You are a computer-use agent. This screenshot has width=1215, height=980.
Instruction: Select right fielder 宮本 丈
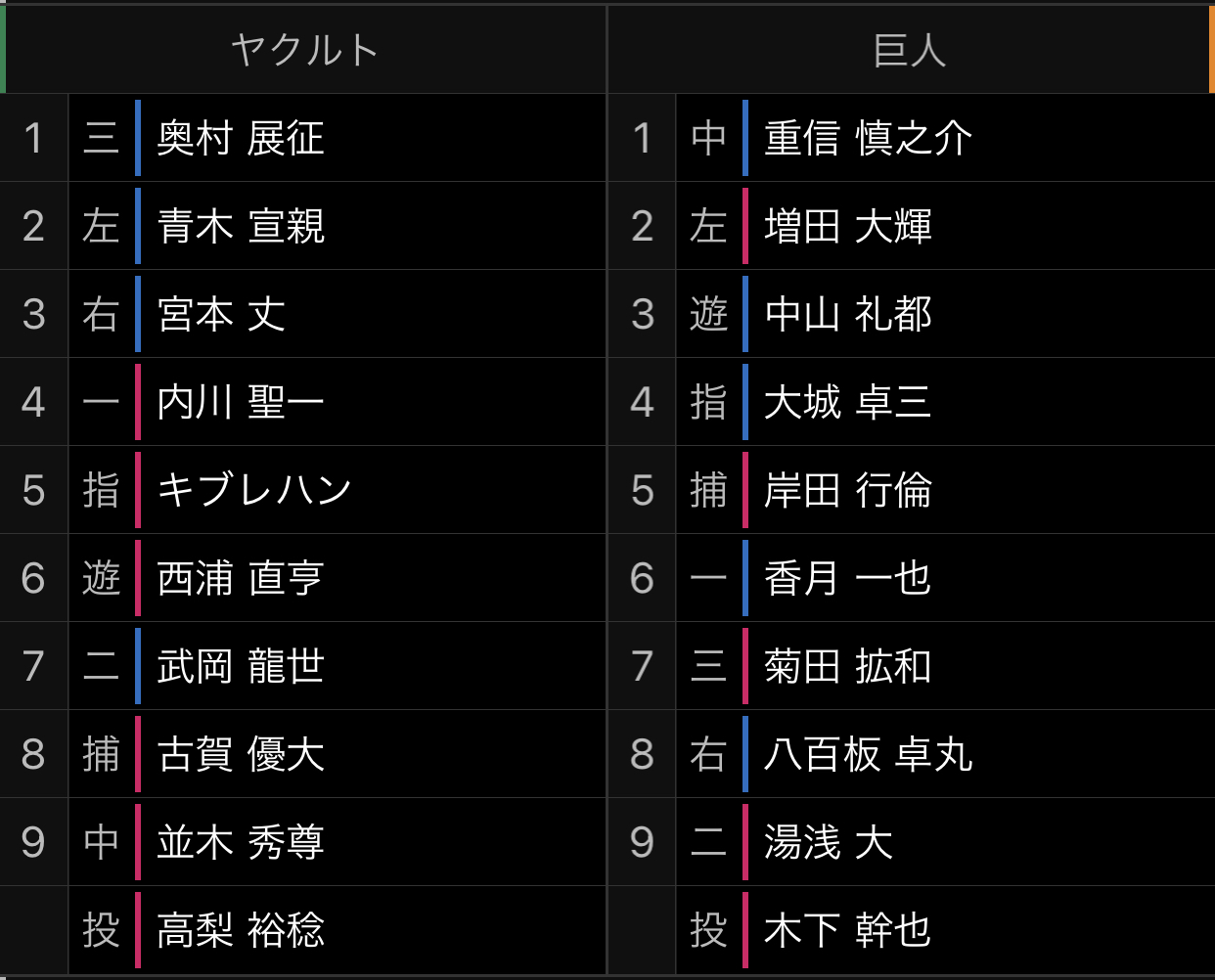[221, 314]
